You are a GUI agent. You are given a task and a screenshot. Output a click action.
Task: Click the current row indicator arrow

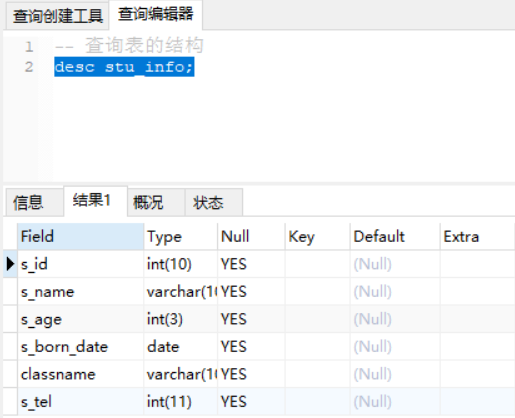click(10, 264)
